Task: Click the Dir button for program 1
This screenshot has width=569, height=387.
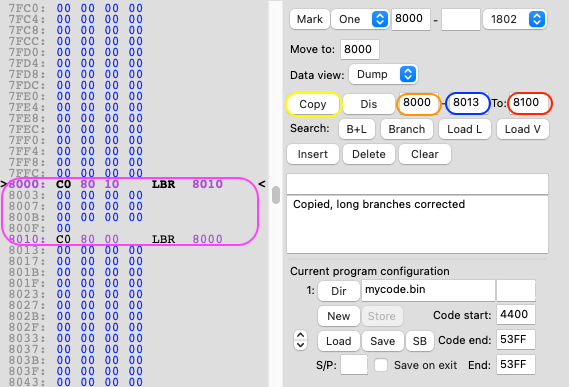Action: click(x=339, y=291)
